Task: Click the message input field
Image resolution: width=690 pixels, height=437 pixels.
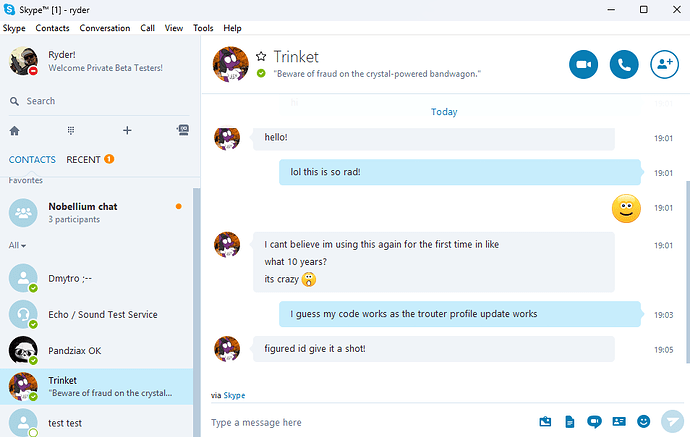Action: 370,422
